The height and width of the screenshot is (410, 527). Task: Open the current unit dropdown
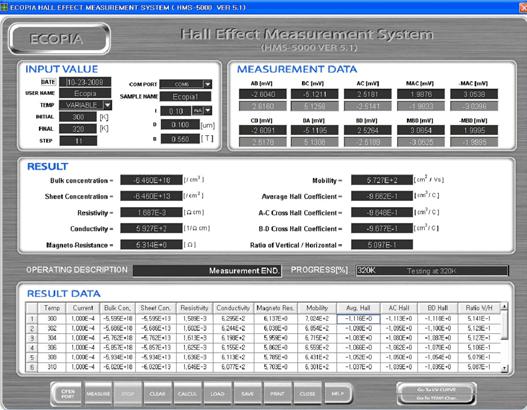coord(208,111)
